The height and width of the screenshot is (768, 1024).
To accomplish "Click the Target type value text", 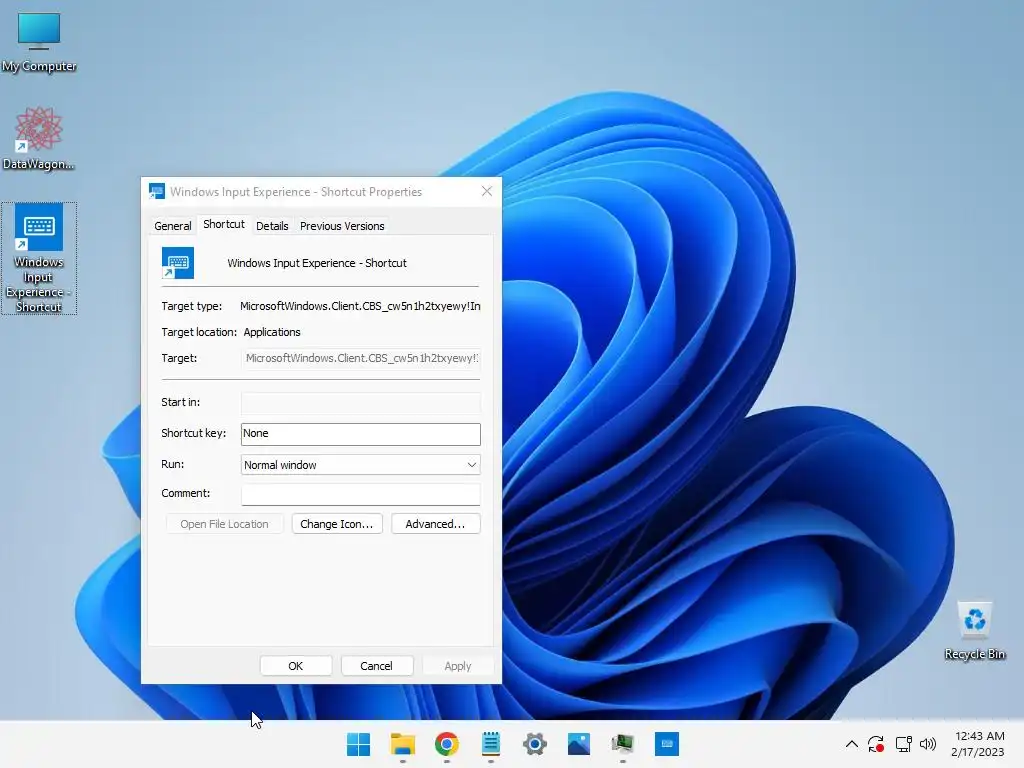I will pyautogui.click(x=360, y=306).
